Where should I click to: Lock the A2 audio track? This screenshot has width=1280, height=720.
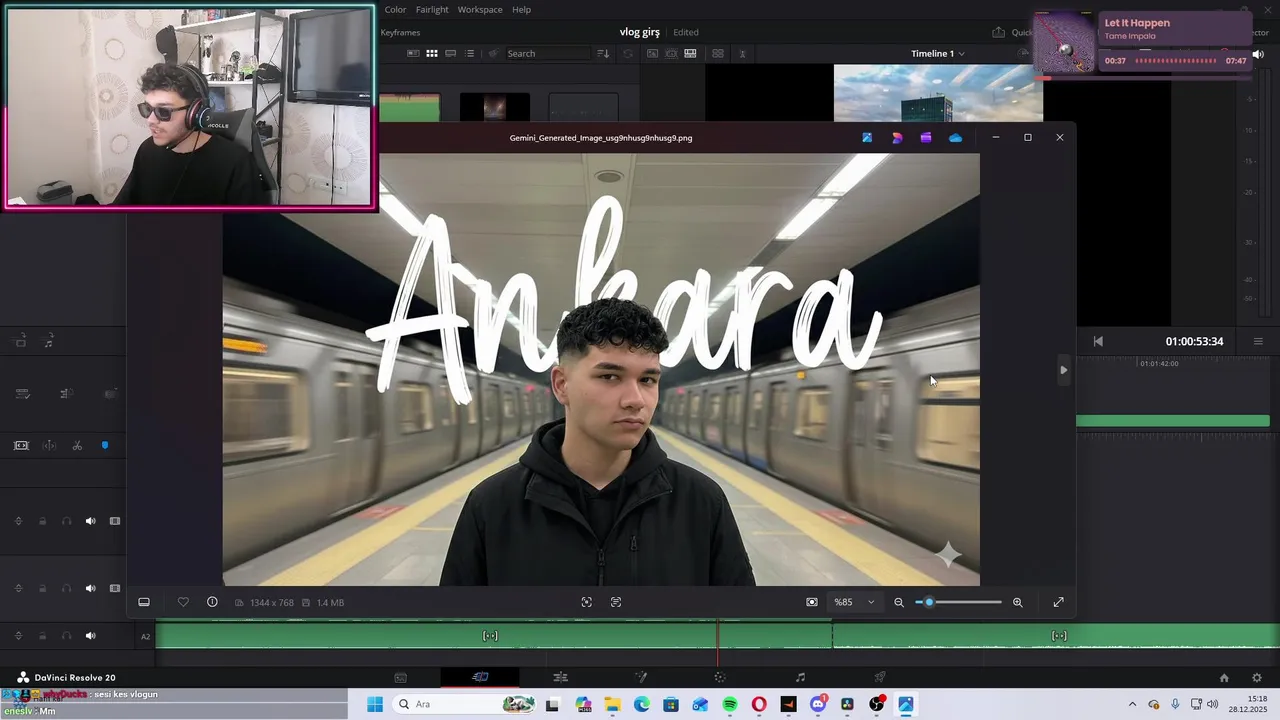42,636
